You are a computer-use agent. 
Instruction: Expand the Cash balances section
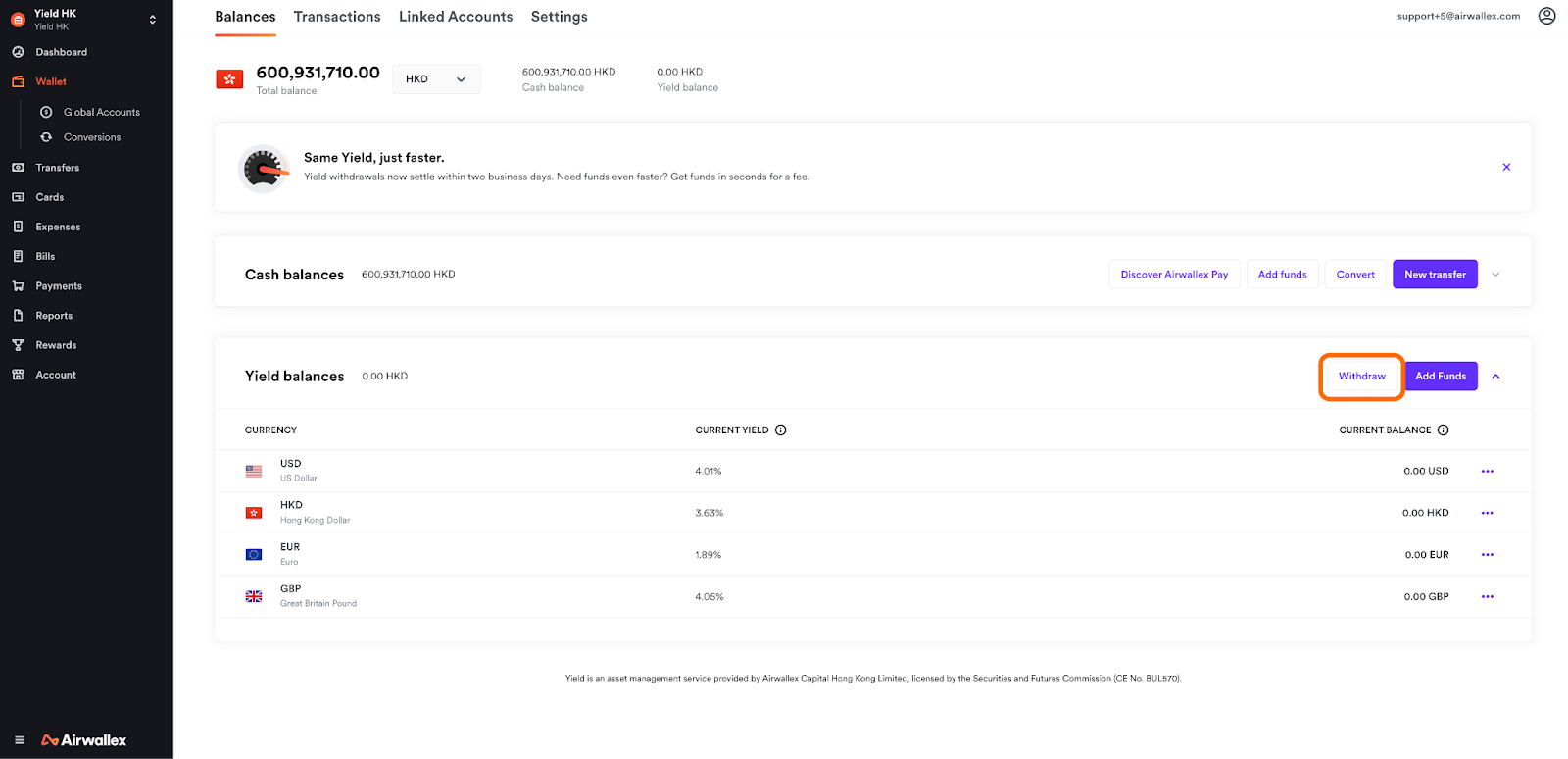[1495, 275]
